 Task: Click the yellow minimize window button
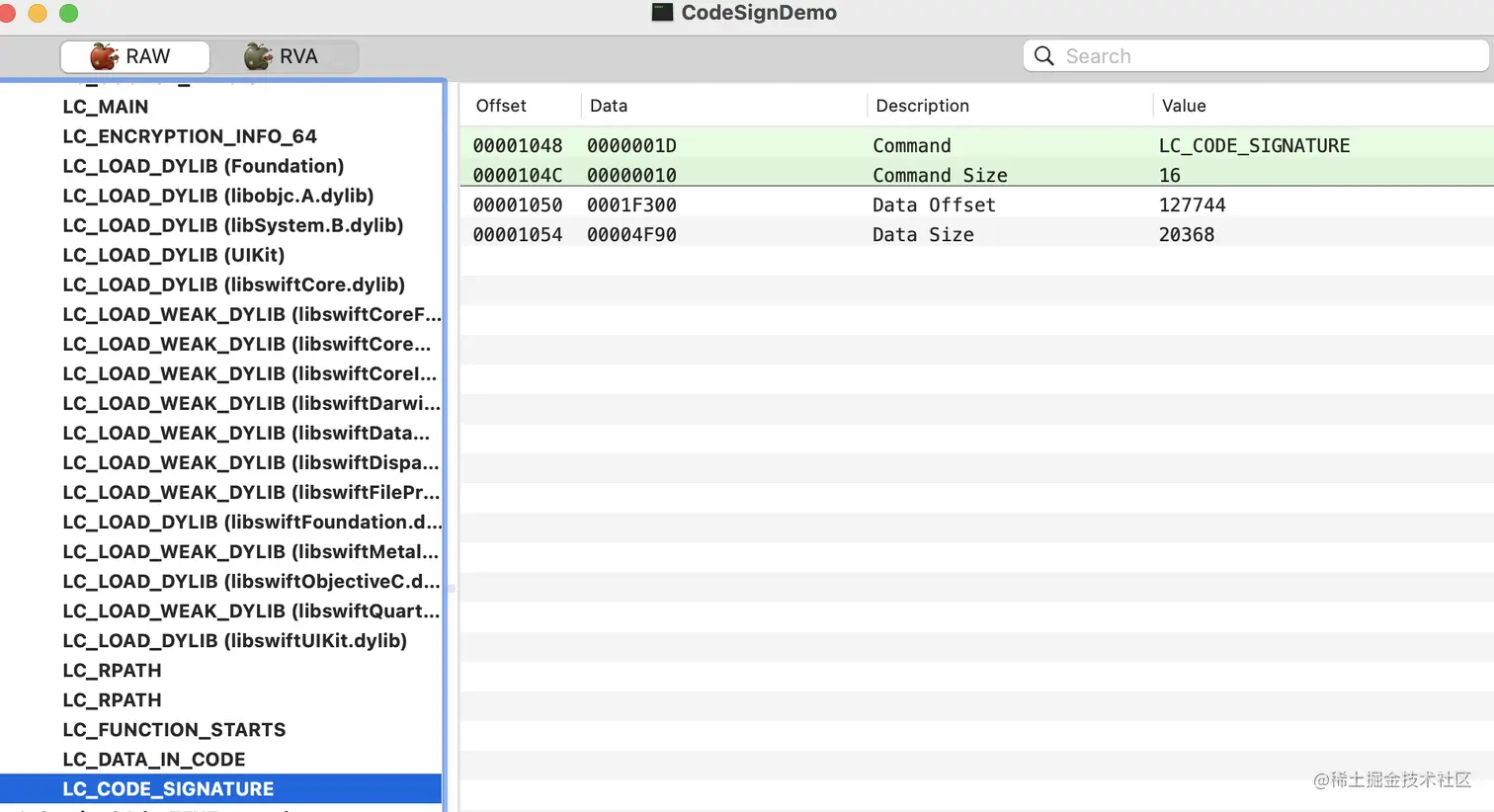38,13
